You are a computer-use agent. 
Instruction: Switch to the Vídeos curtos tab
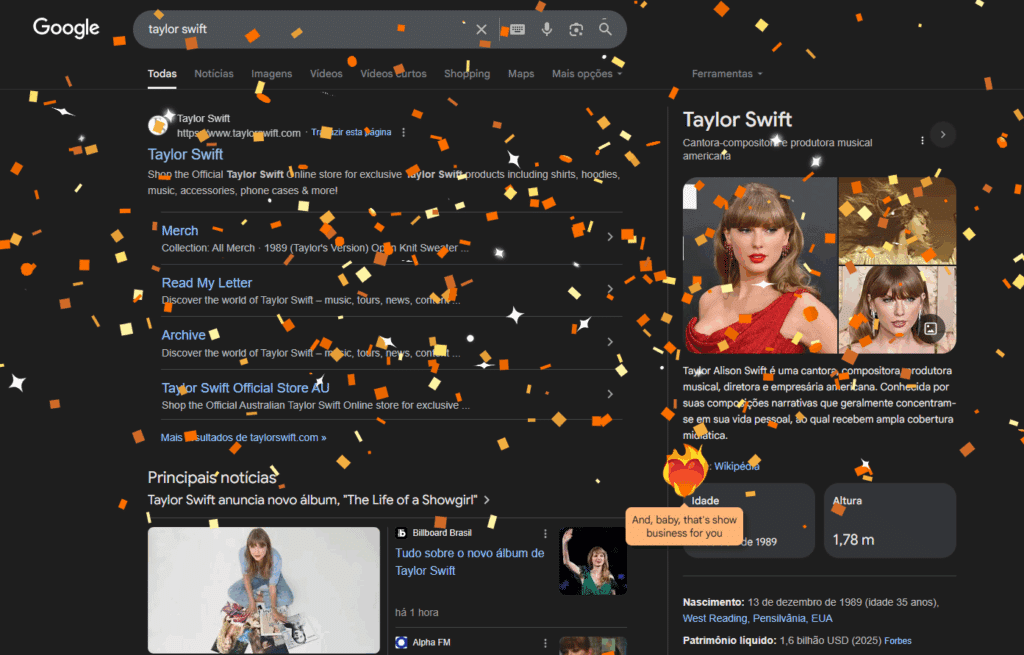tap(393, 74)
